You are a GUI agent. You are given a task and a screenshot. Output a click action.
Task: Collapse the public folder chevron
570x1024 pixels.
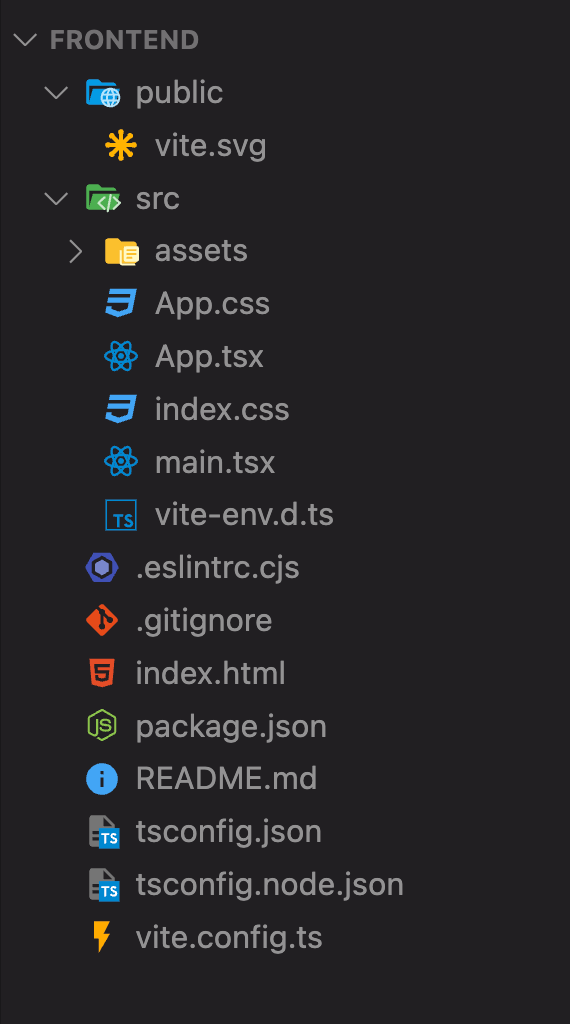(x=56, y=92)
